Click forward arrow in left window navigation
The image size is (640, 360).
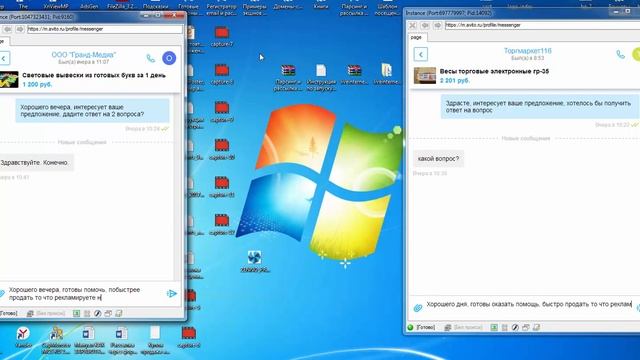click(x=20, y=29)
